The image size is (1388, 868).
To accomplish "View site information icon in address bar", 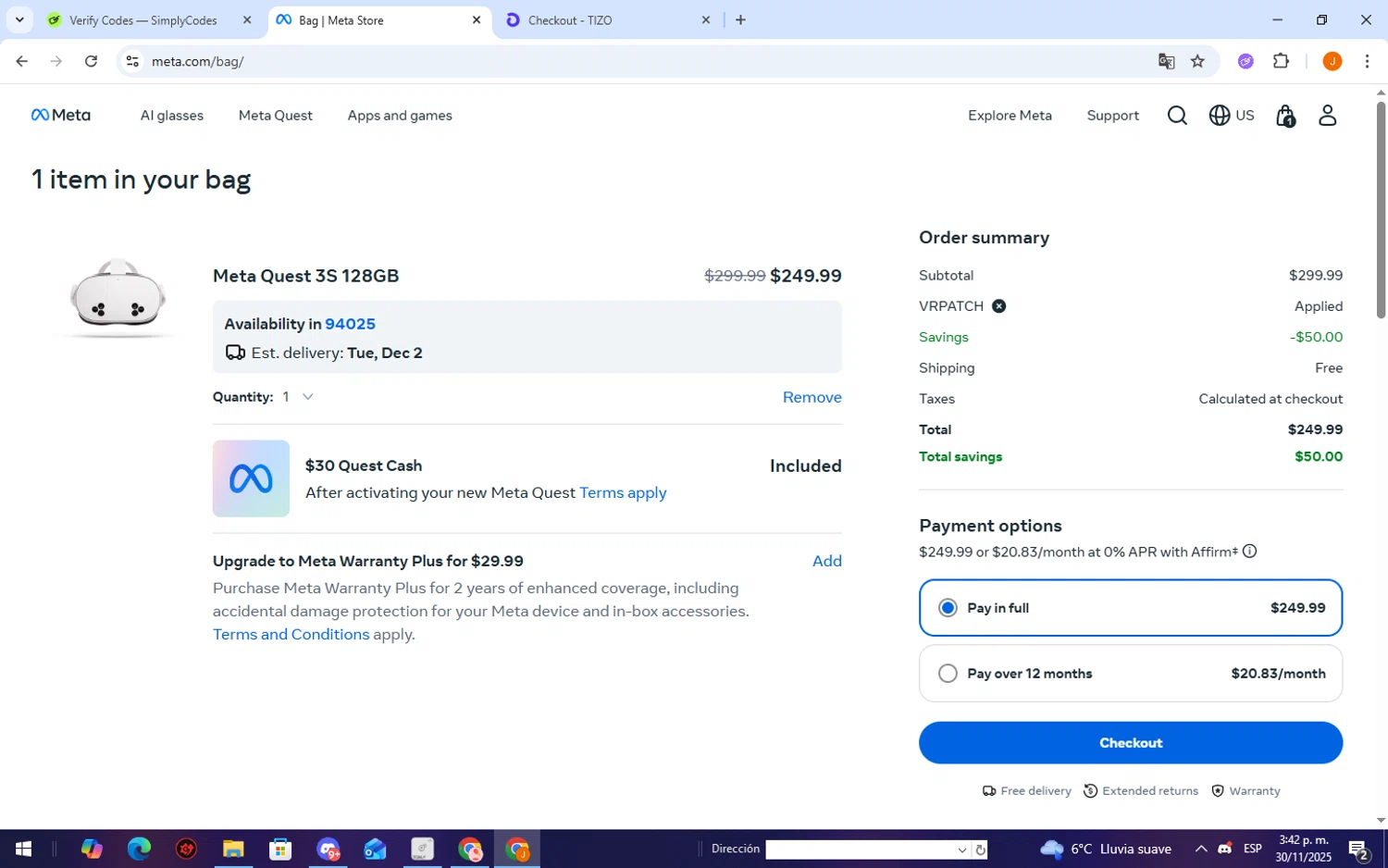I will tap(132, 61).
